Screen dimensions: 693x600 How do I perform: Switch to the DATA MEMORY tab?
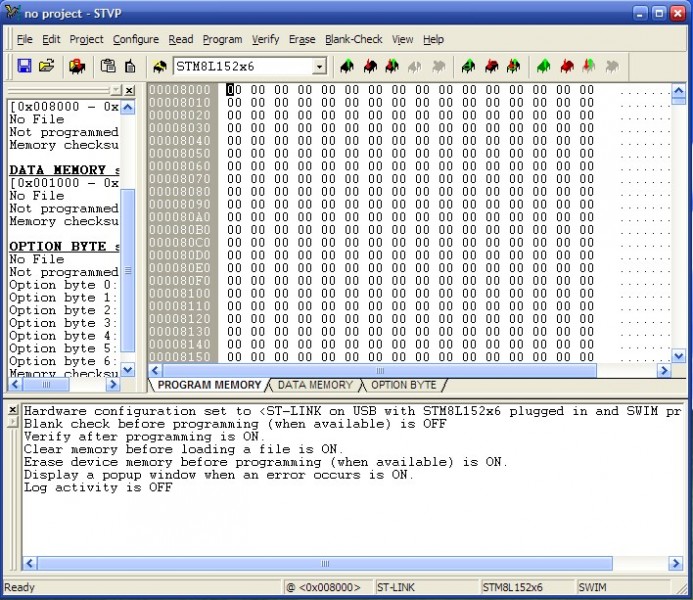[x=314, y=385]
